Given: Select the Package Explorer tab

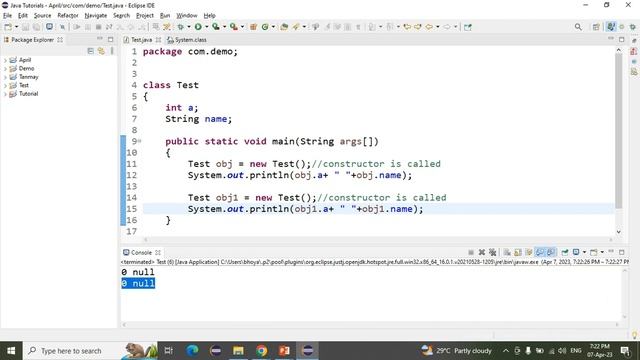Looking at the screenshot, I should (33, 40).
